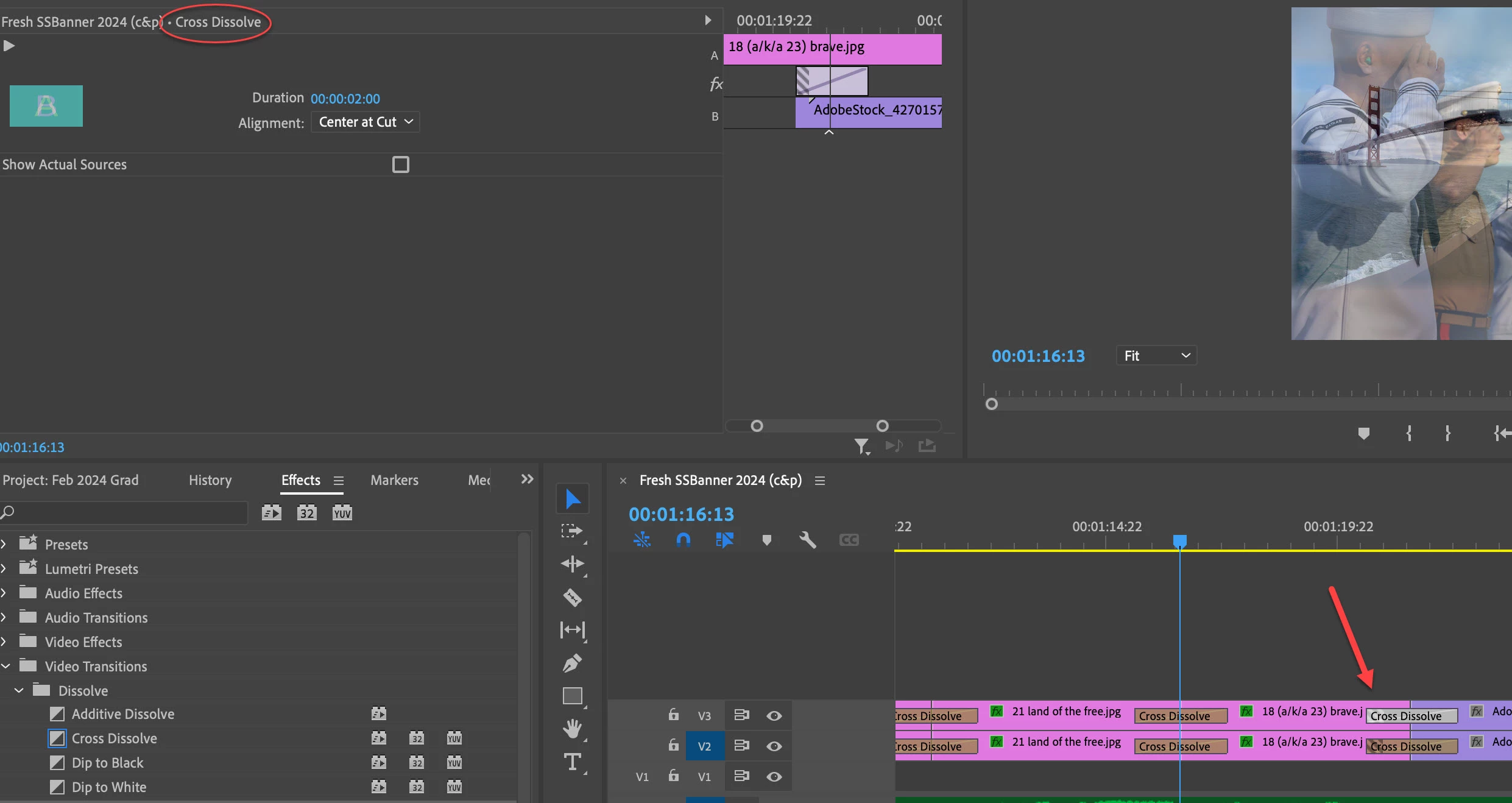Viewport: 1512px width, 803px height.
Task: Hide the V3 track output
Action: point(774,716)
